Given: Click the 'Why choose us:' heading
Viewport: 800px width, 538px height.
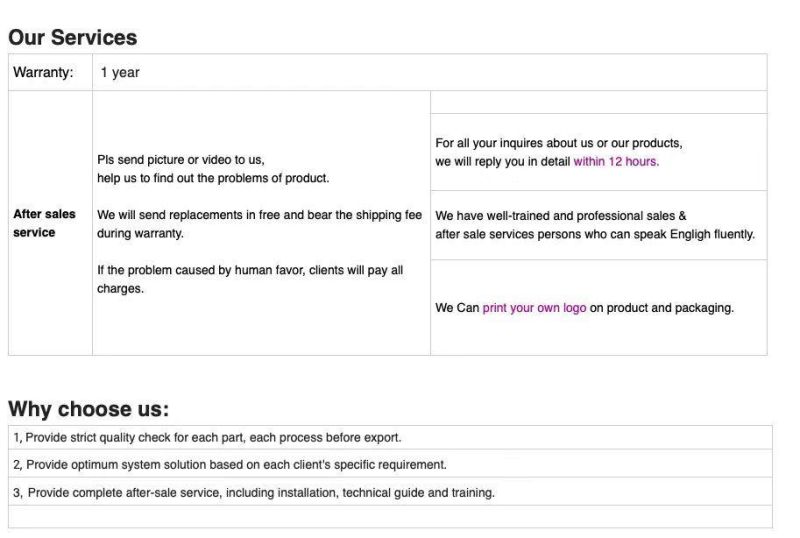Looking at the screenshot, I should coord(88,409).
